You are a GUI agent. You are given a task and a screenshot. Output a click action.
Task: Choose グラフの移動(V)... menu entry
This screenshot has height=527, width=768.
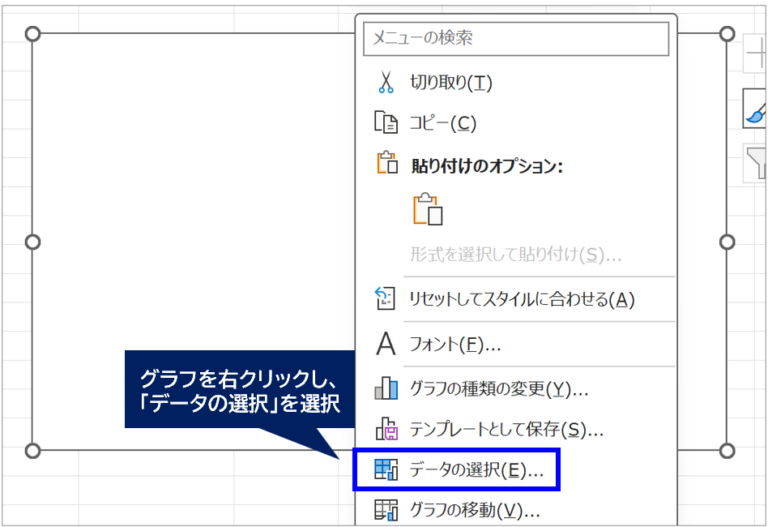pyautogui.click(x=468, y=510)
